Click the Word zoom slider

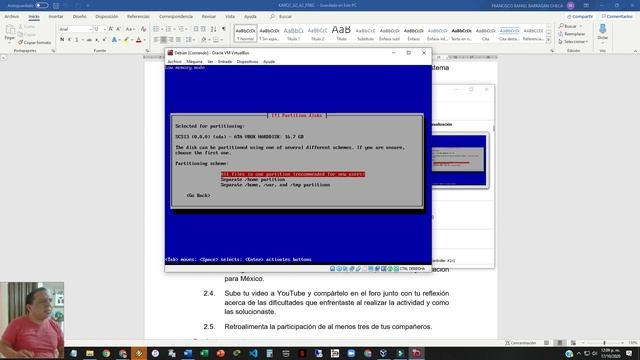pos(604,343)
